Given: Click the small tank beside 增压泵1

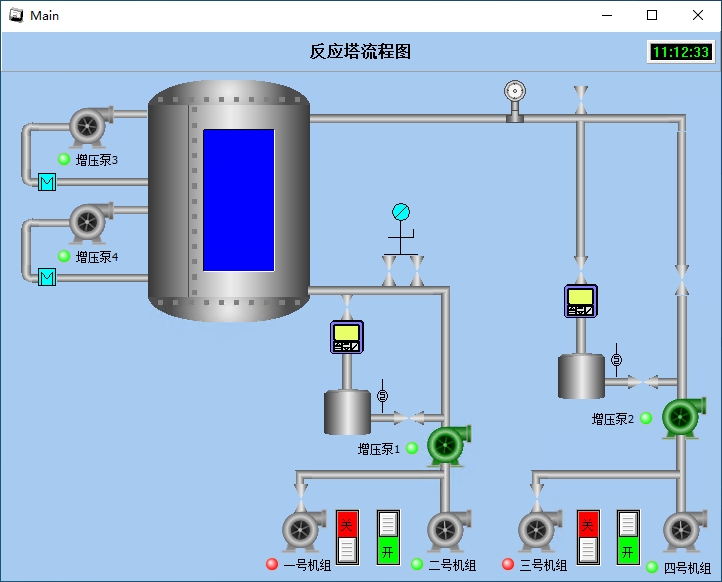Looking at the screenshot, I should [x=347, y=412].
